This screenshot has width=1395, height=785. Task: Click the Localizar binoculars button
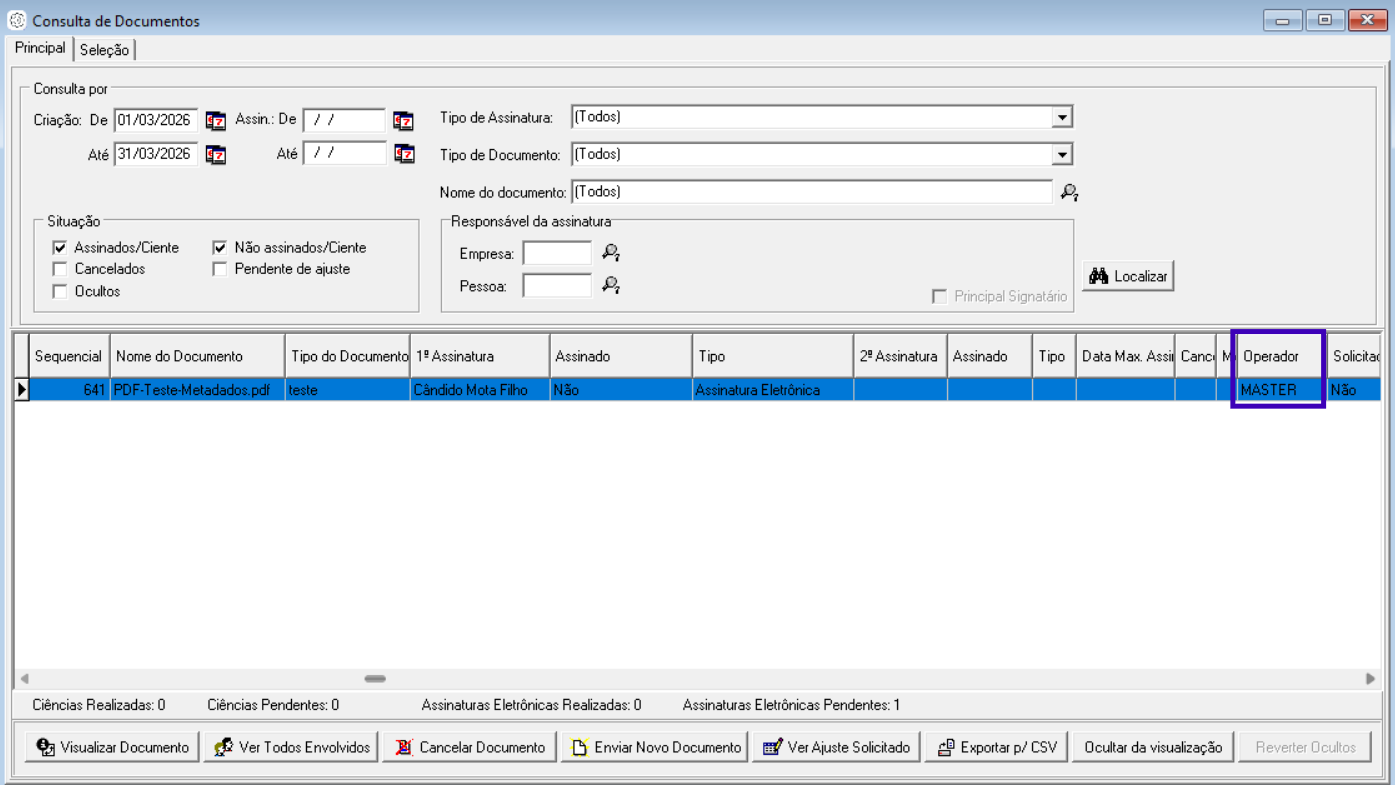[x=1128, y=276]
